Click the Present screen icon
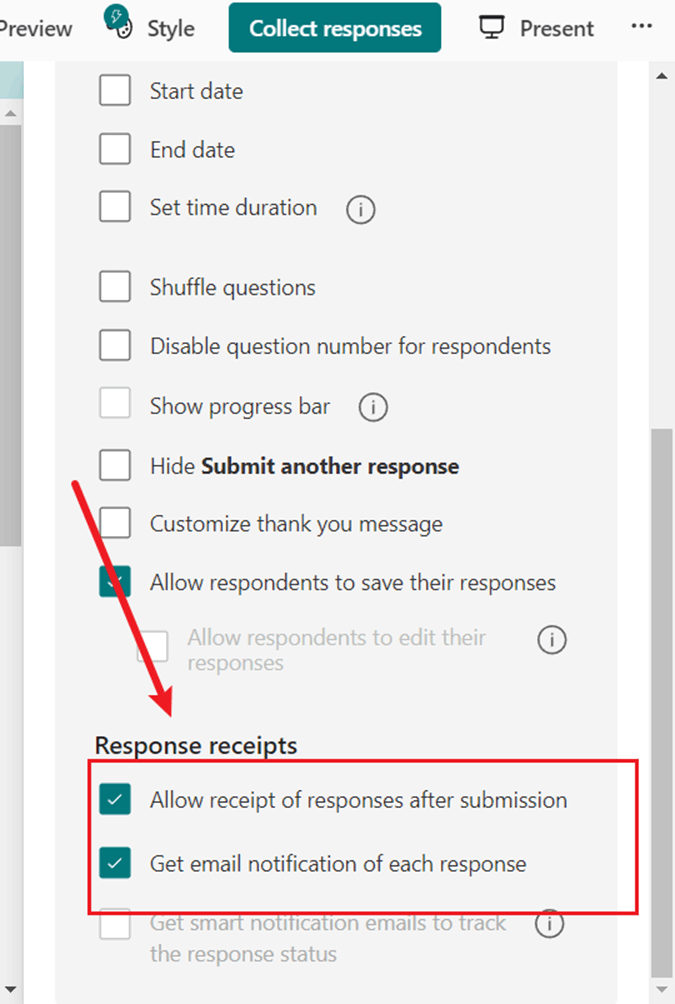Image resolution: width=675 pixels, height=1004 pixels. pos(491,28)
